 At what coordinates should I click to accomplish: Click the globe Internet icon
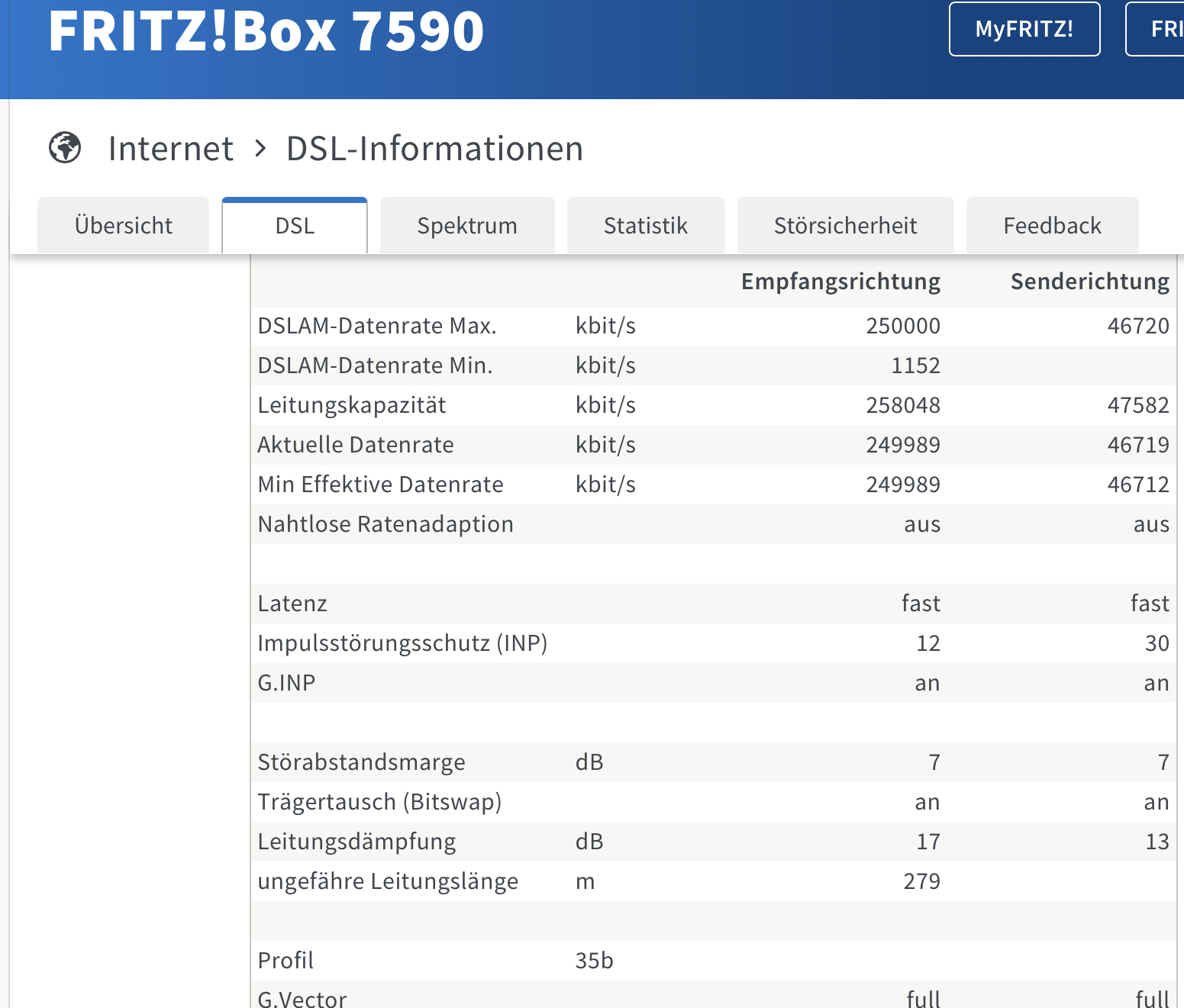point(65,147)
